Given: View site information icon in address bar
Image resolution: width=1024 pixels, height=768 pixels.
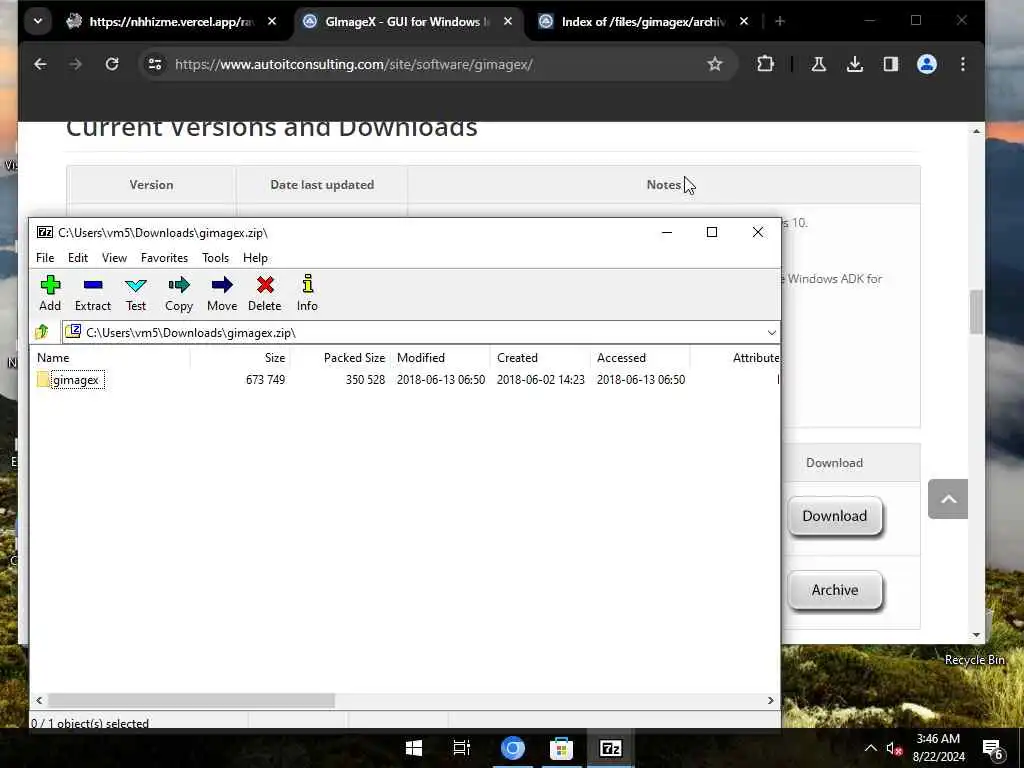Looking at the screenshot, I should 155,64.
